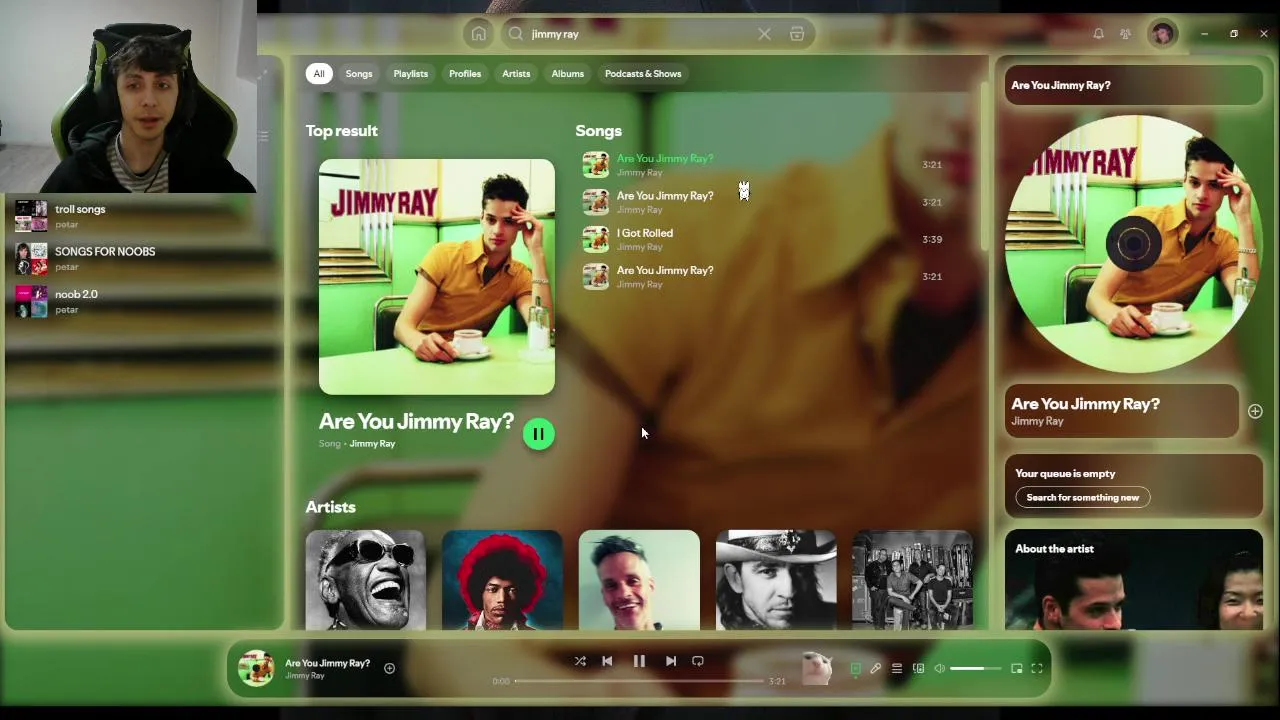This screenshot has height=720, width=1280.
Task: Click the Artists section heading
Action: pos(330,507)
